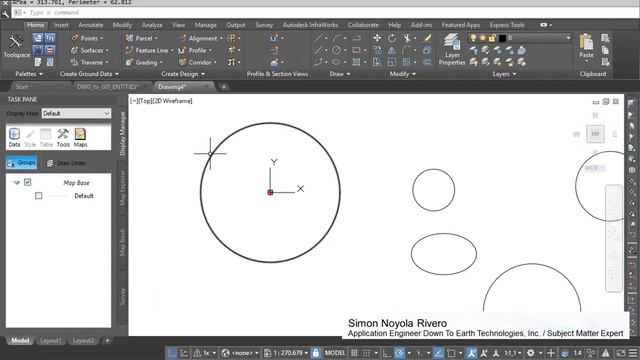Select the Move tool in Modify panel

(377, 38)
